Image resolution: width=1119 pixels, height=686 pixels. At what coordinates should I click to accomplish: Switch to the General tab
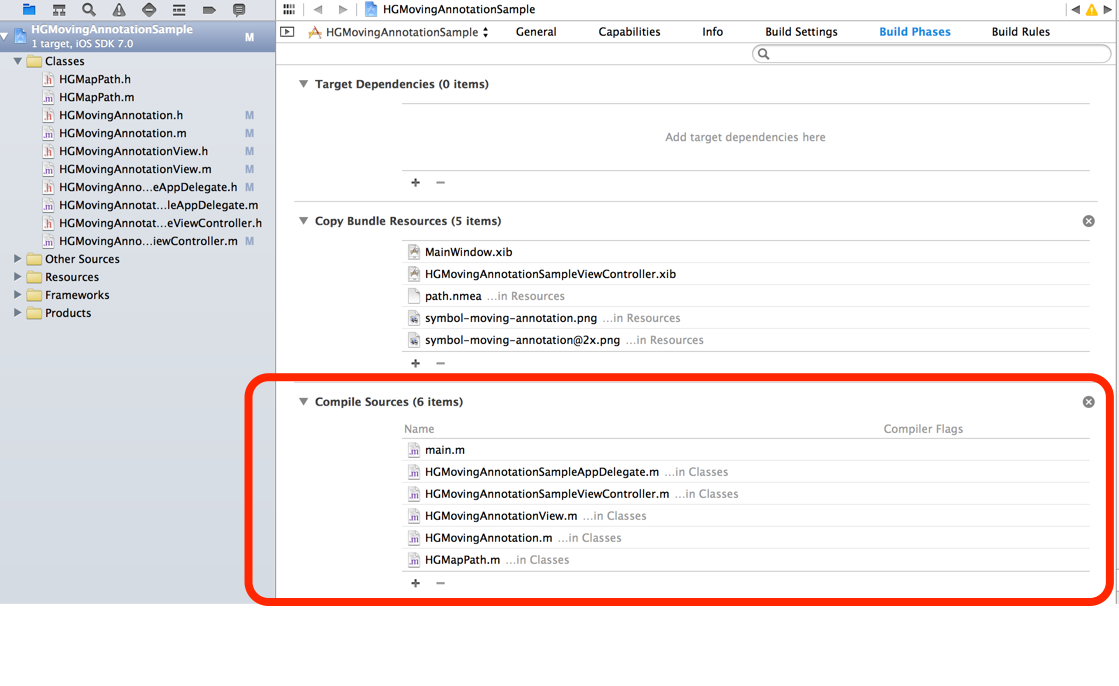(536, 32)
